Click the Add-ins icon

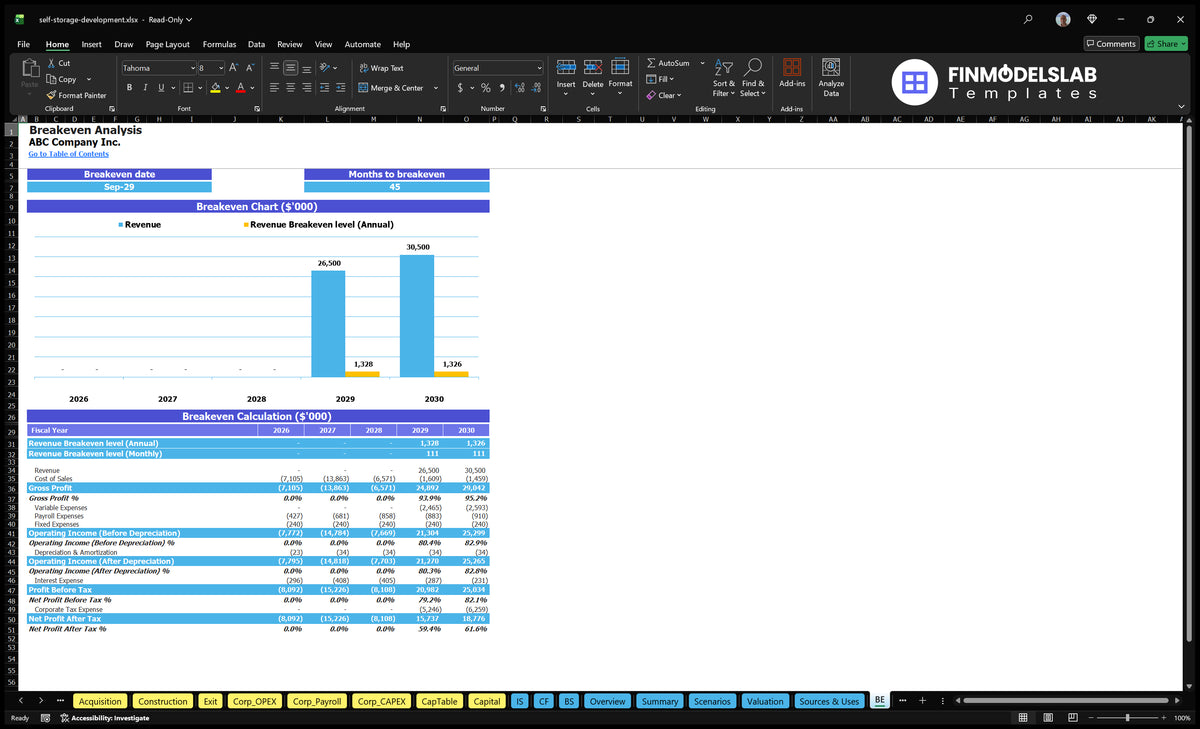coord(792,67)
